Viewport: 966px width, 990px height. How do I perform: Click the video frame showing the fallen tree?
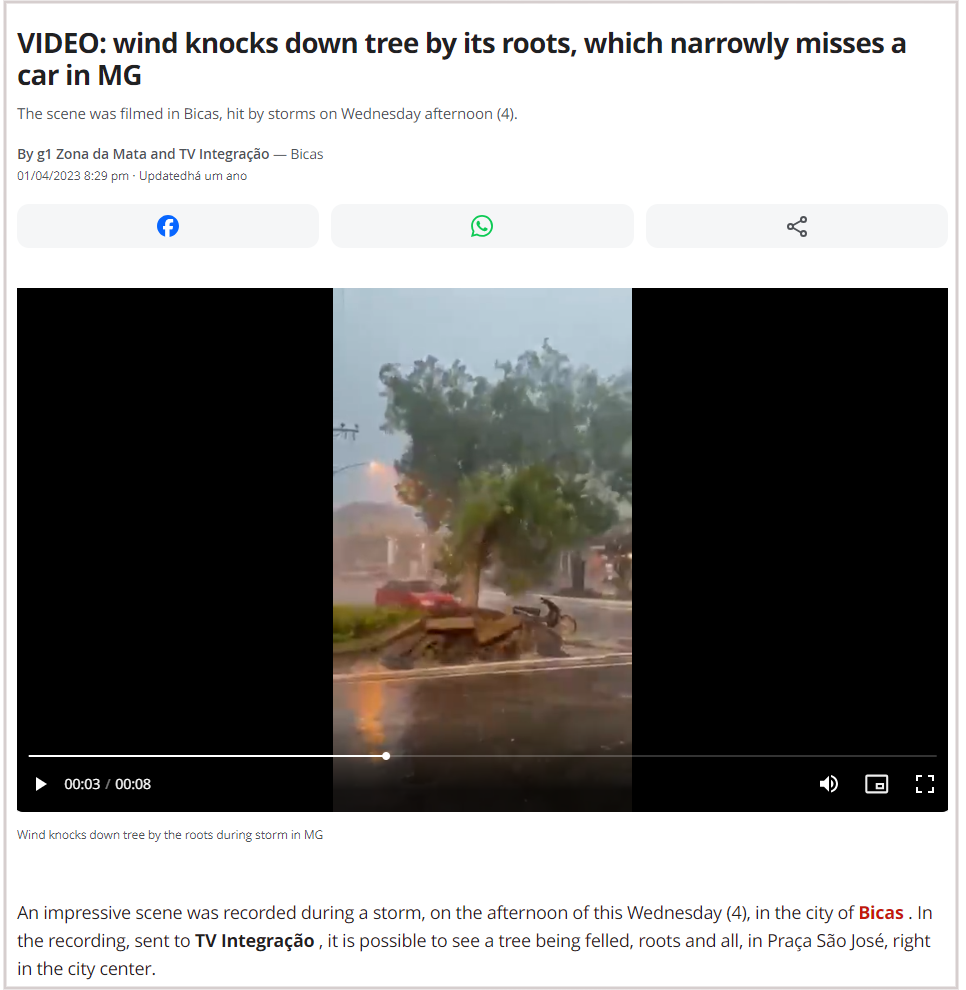point(482,518)
